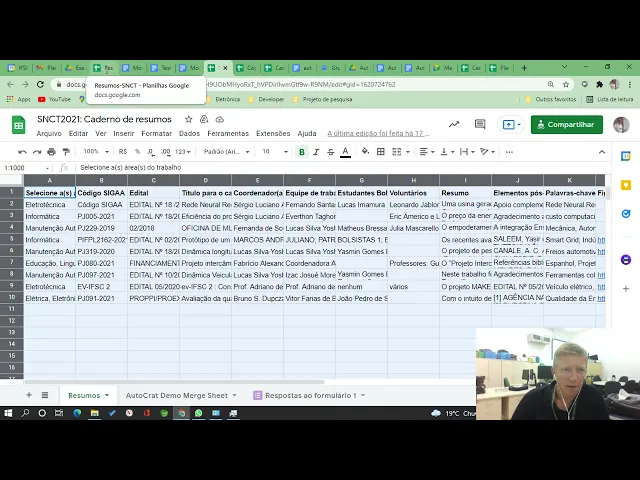
Task: Open the cell borders menu
Action: pos(381,152)
